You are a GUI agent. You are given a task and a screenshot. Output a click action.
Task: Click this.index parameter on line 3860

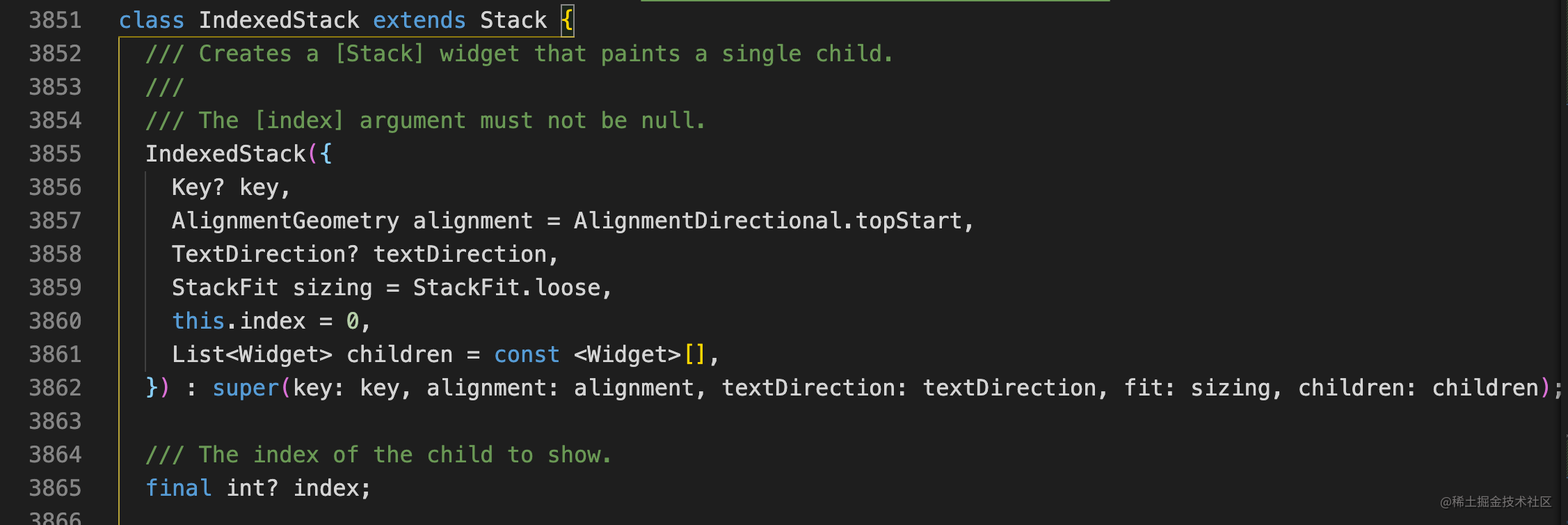click(239, 321)
